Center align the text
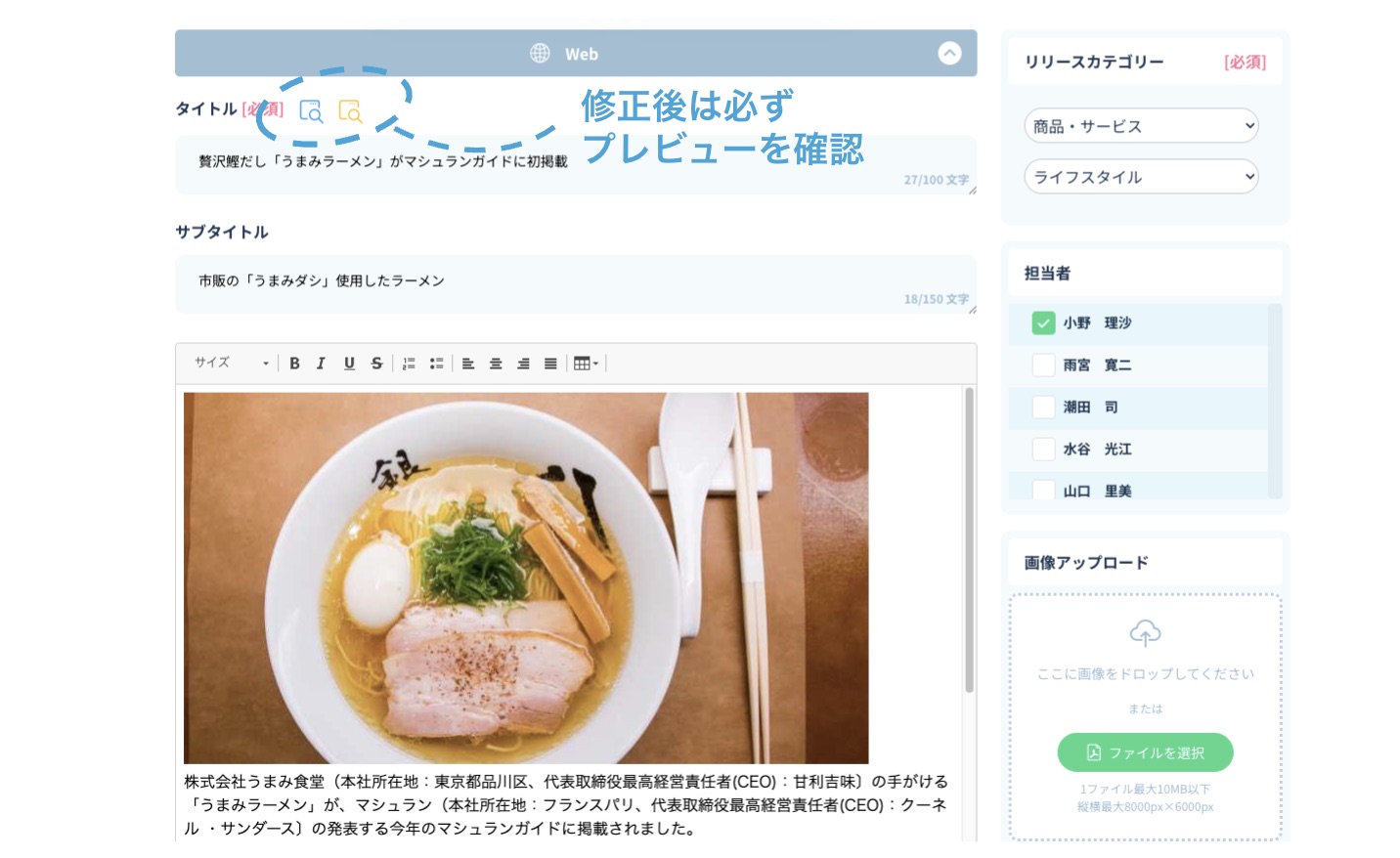The image size is (1400, 858). [x=496, y=364]
